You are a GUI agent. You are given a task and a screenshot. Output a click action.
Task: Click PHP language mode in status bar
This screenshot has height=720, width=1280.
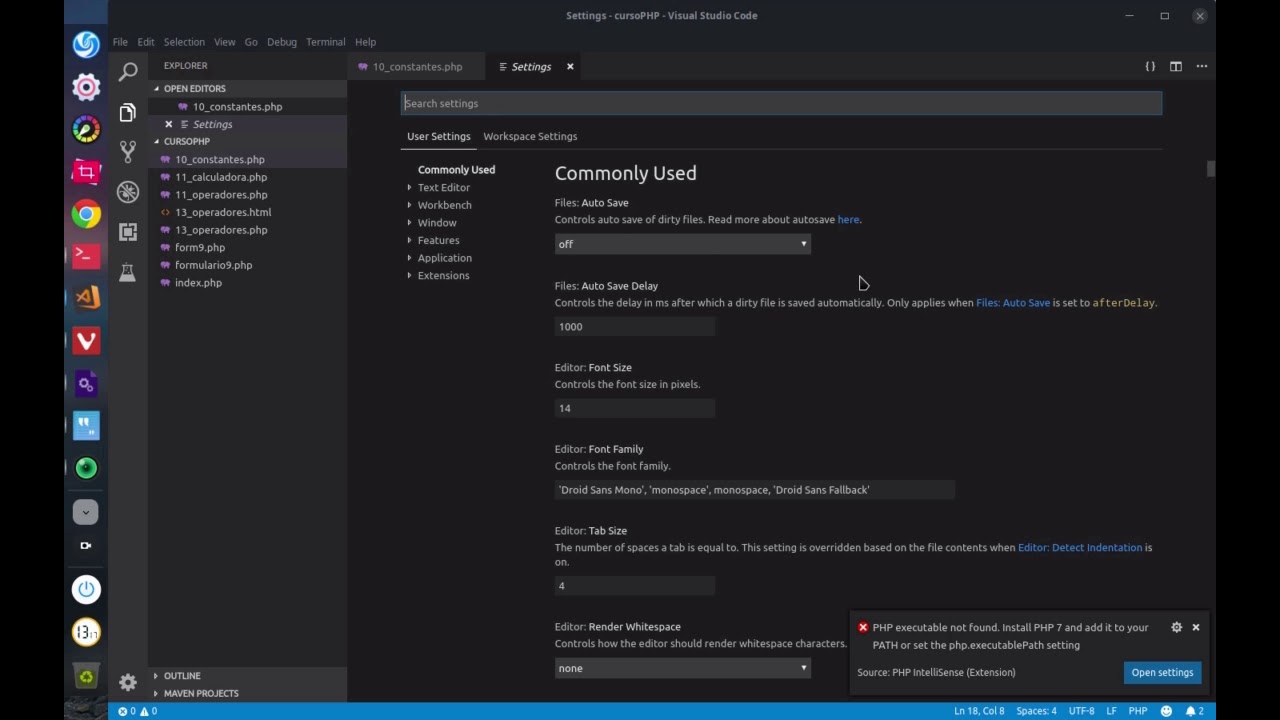(1138, 711)
